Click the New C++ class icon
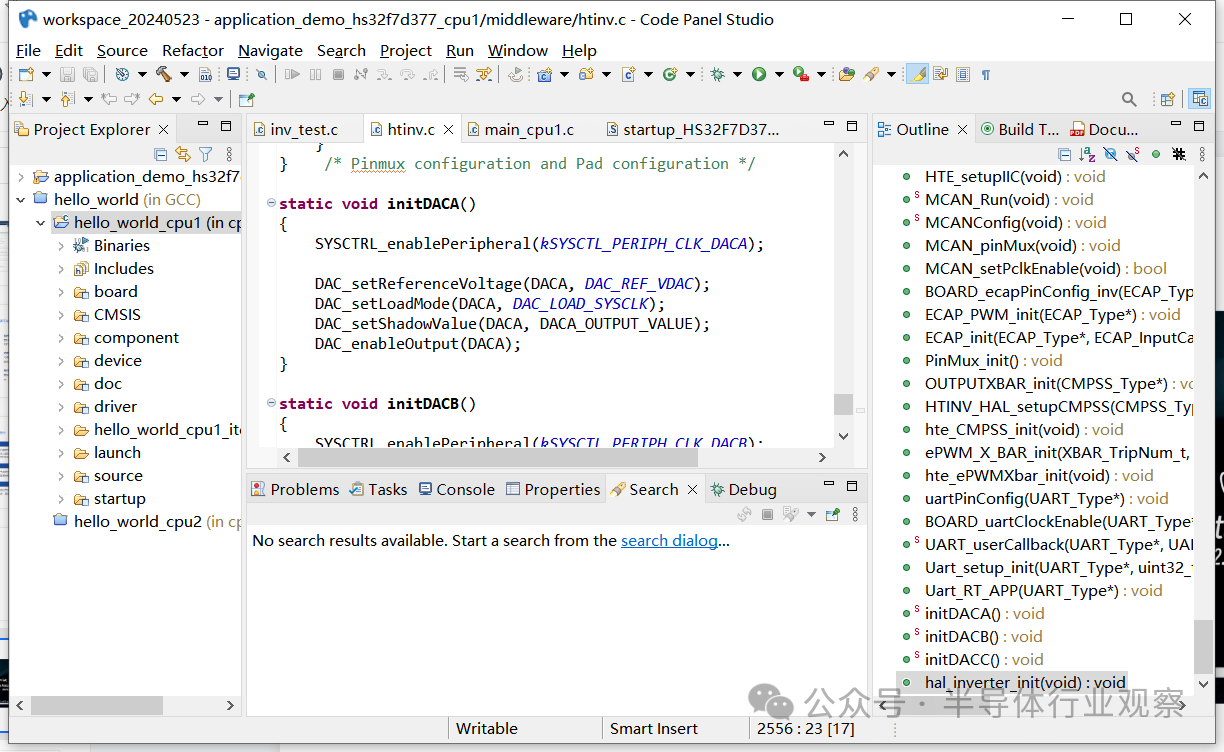Viewport: 1224px width, 752px height. [670, 74]
